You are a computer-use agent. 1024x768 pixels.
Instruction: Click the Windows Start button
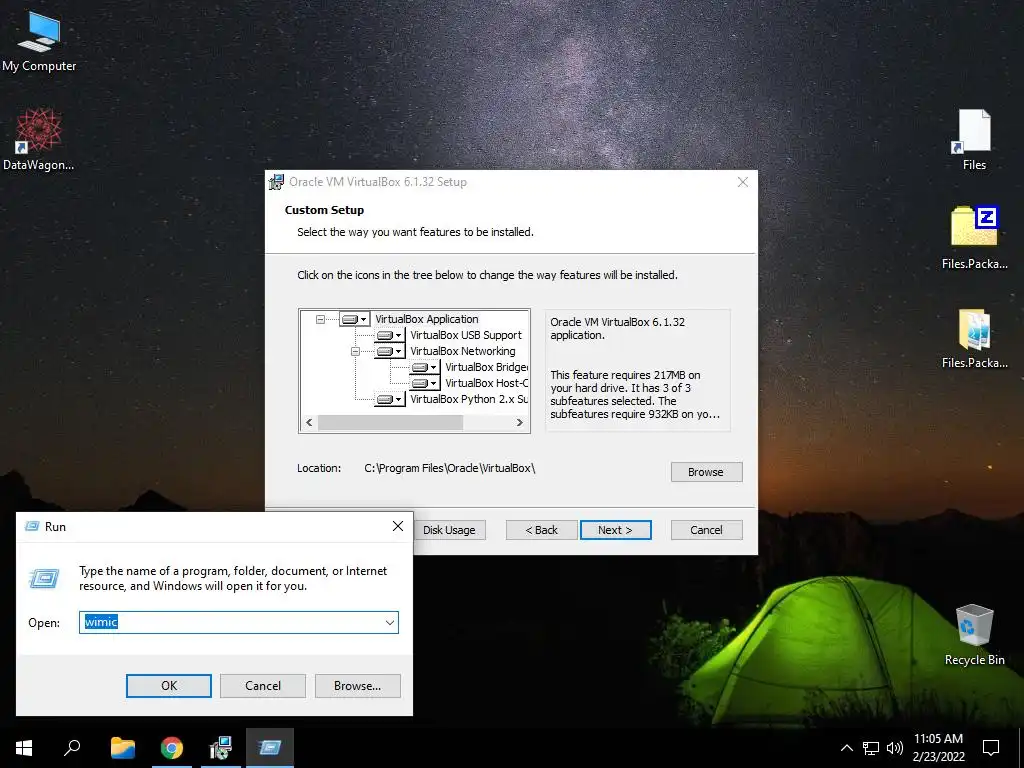pyautogui.click(x=24, y=748)
